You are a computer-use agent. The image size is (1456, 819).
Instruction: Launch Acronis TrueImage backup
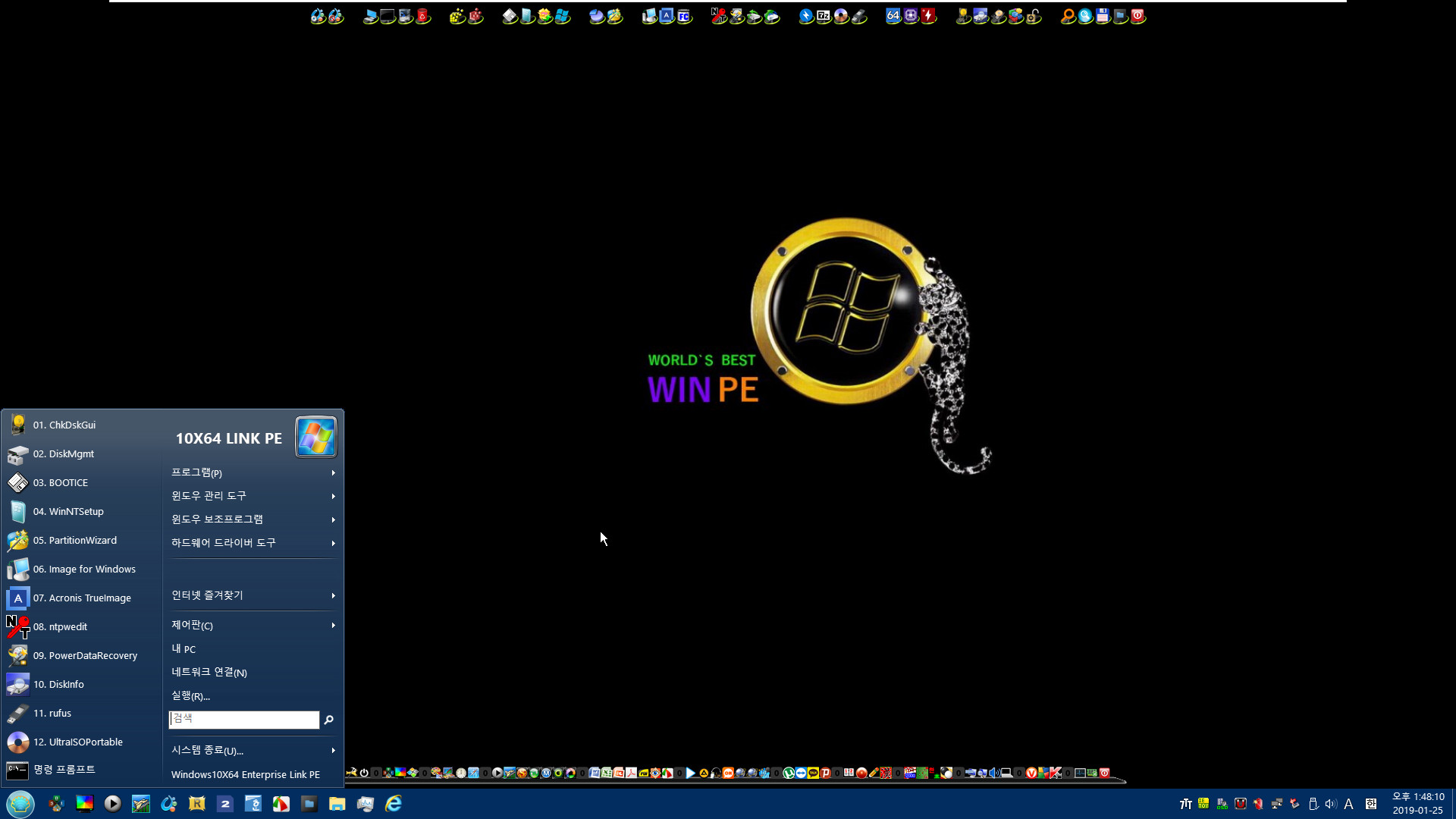pyautogui.click(x=82, y=597)
